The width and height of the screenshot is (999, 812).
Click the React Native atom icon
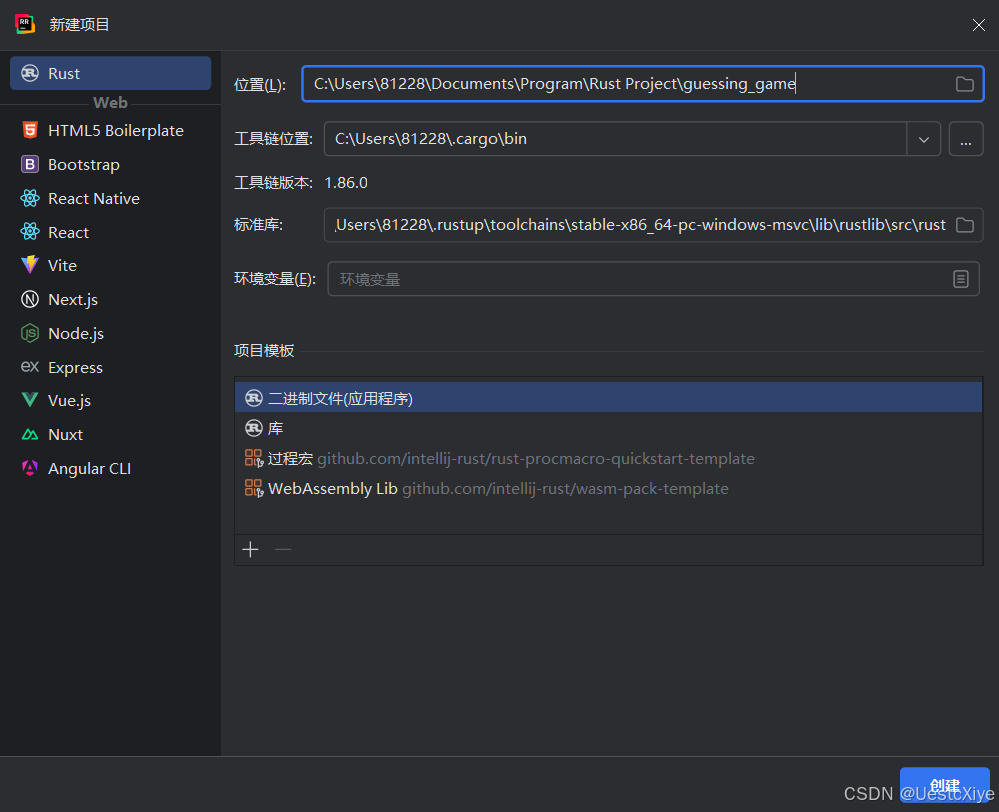click(x=30, y=198)
